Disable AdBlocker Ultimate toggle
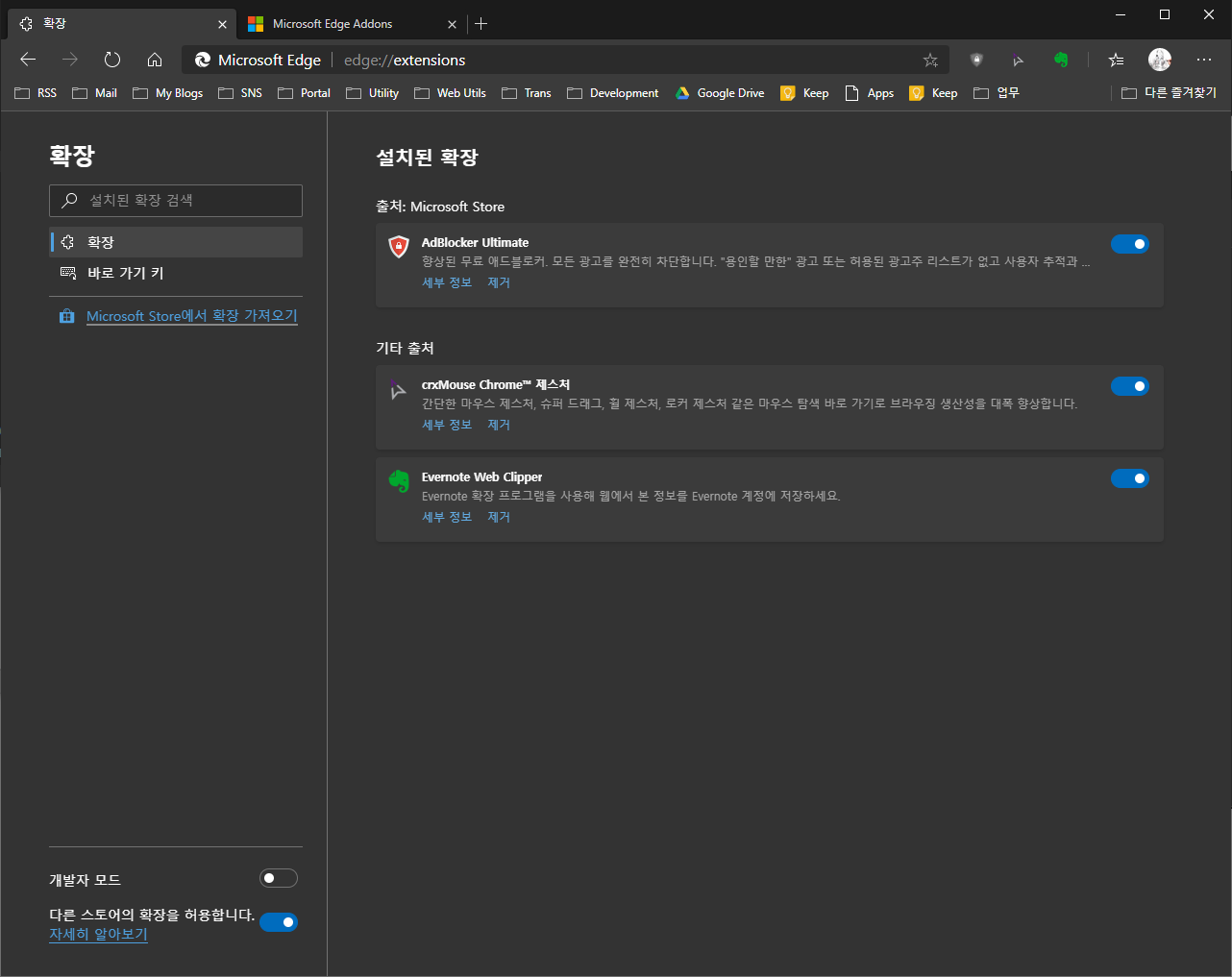Screen dimensions: 1232x977 [1129, 244]
